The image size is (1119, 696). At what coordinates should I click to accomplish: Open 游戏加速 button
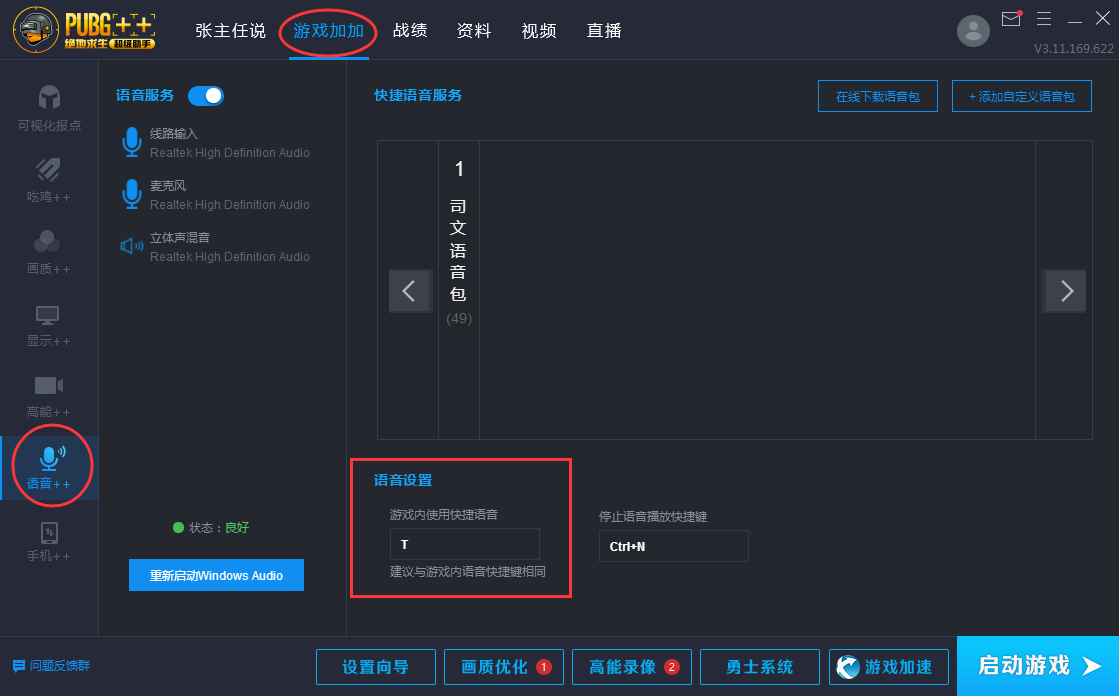pos(888,667)
